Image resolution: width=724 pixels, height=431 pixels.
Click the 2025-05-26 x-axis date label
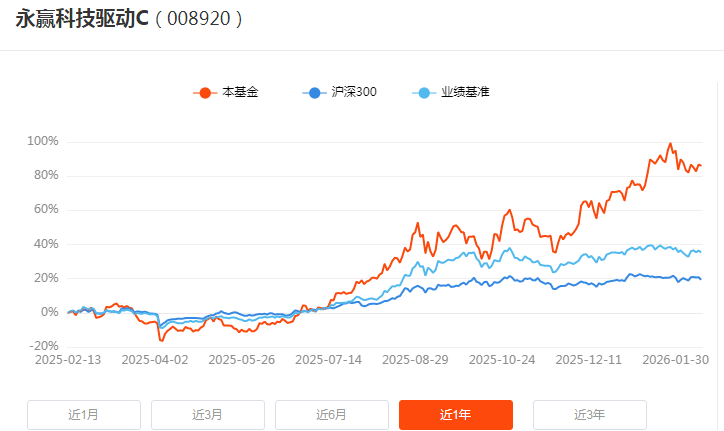[242, 359]
